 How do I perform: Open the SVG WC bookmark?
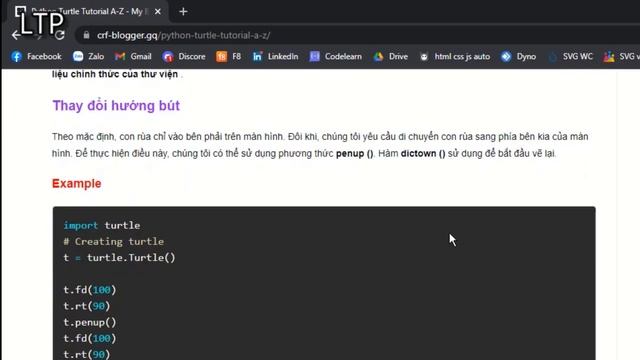coord(570,56)
